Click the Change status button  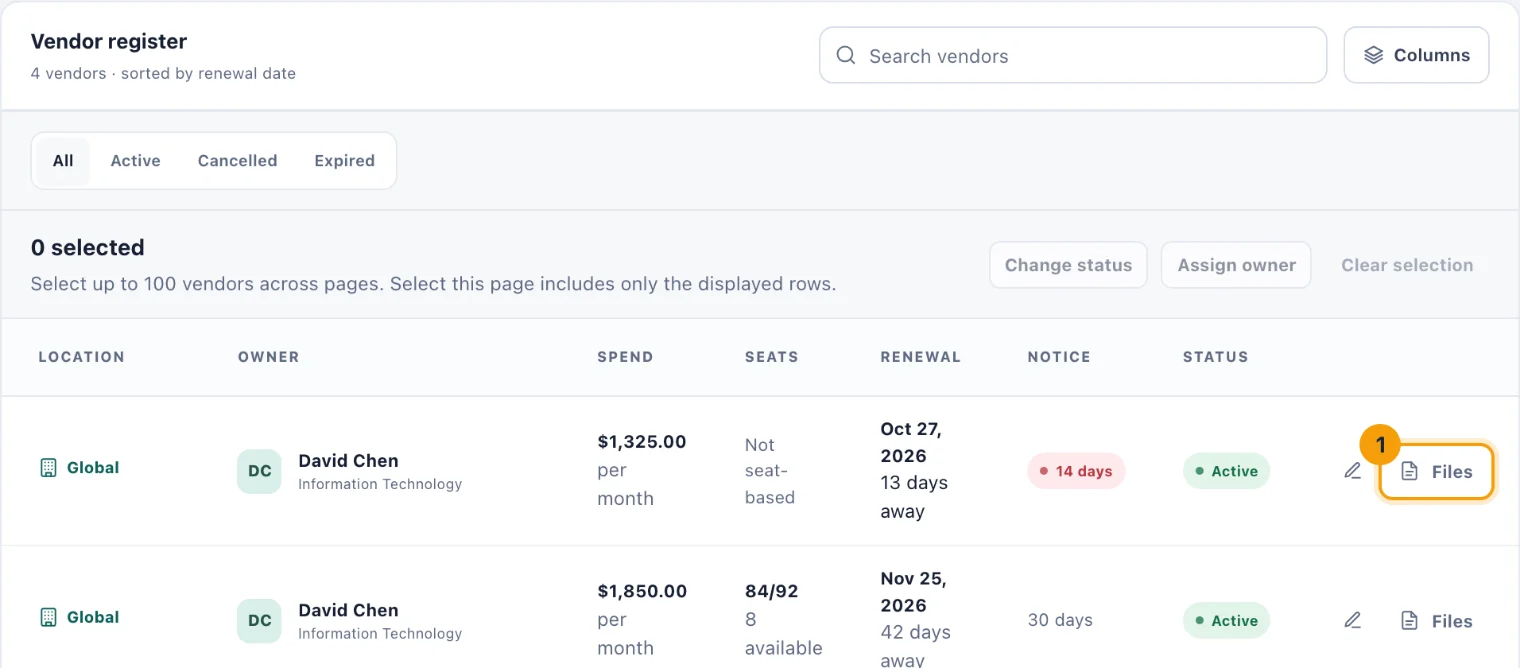pos(1068,265)
